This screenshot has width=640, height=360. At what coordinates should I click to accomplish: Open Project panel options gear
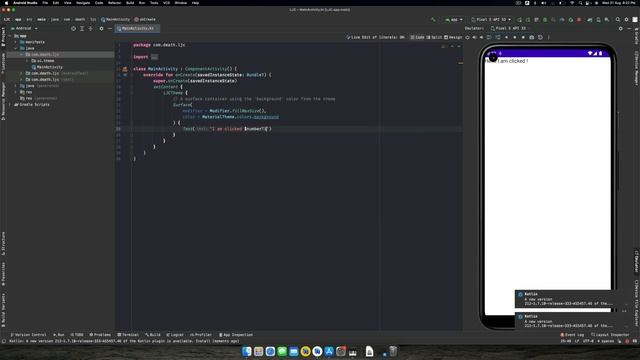click(x=101, y=28)
